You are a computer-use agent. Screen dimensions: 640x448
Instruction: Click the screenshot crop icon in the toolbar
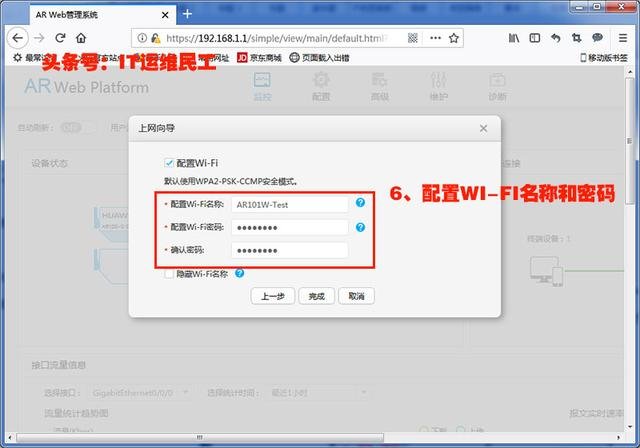[x=576, y=38]
